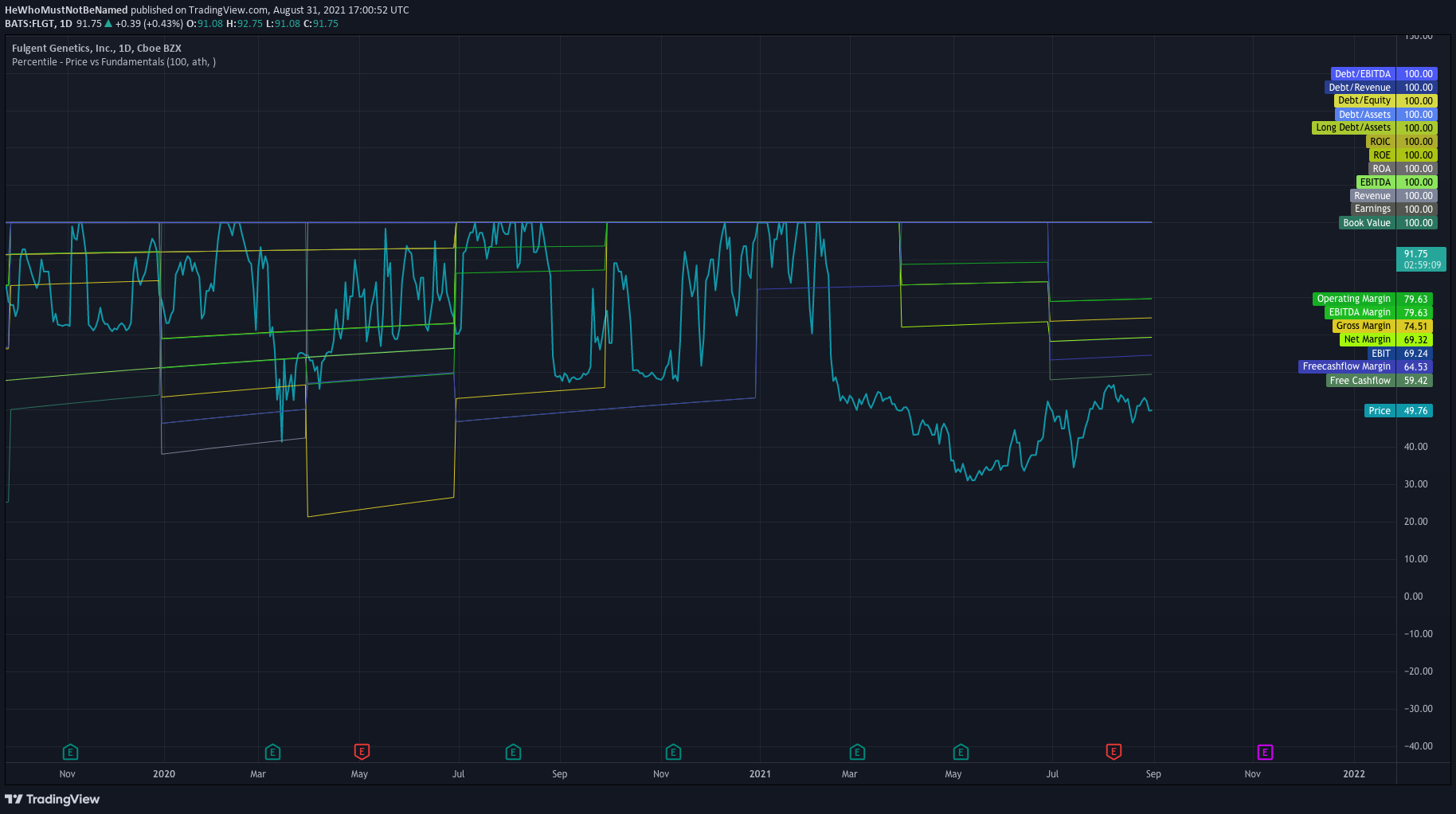Image resolution: width=1456 pixels, height=814 pixels.
Task: Select the ROA label
Action: [1382, 169]
